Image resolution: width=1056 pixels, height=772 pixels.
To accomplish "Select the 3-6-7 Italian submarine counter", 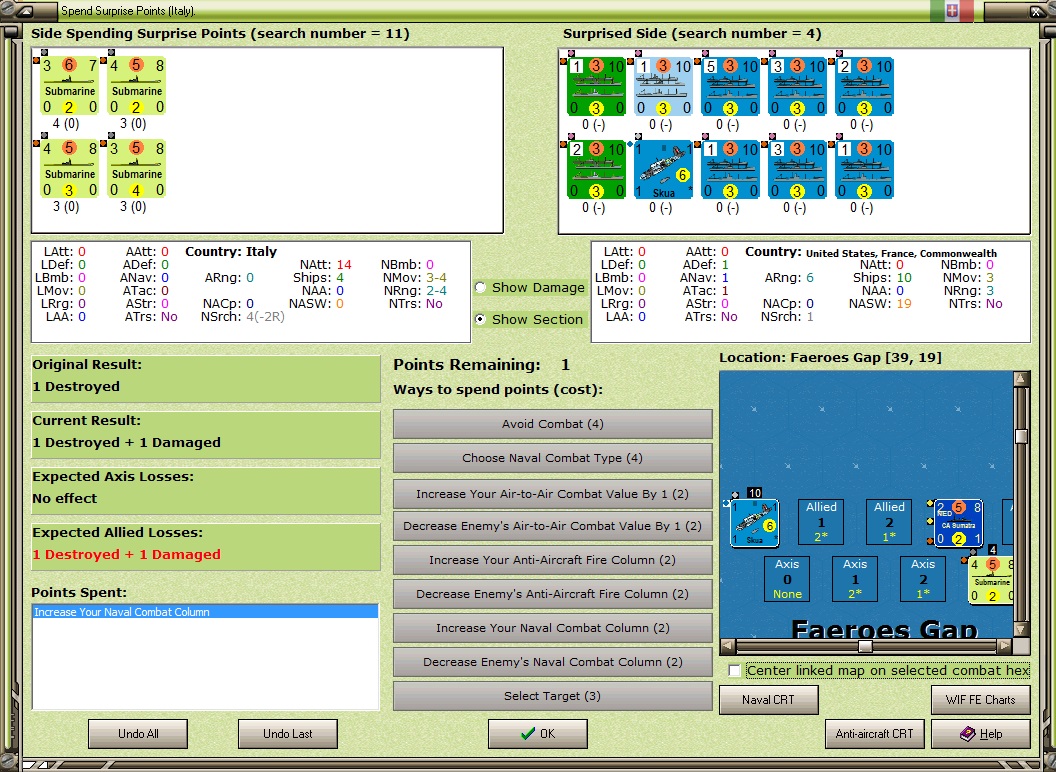I will coord(70,86).
